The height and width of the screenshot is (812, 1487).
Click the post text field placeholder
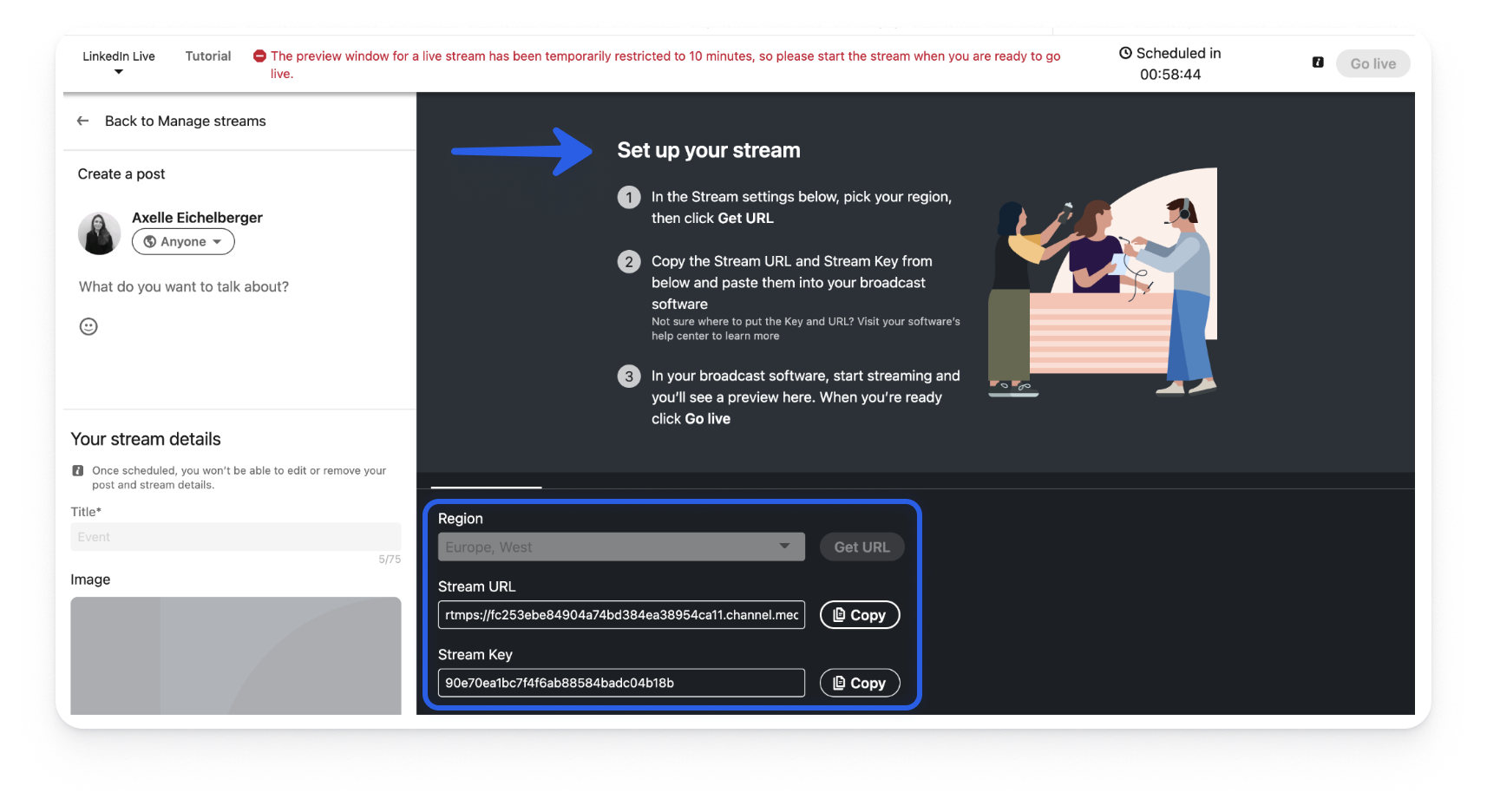[184, 287]
